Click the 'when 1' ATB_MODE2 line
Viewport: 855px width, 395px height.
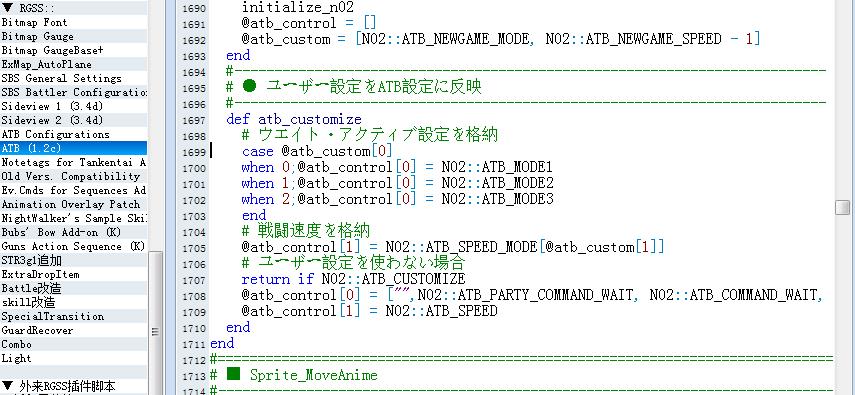398,183
